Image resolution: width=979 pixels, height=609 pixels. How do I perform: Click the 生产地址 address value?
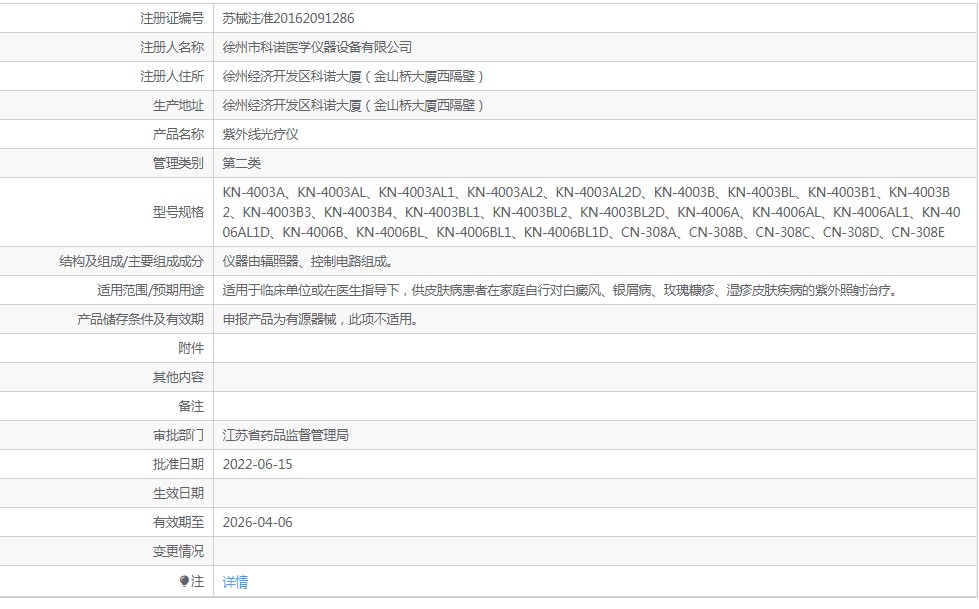(353, 106)
